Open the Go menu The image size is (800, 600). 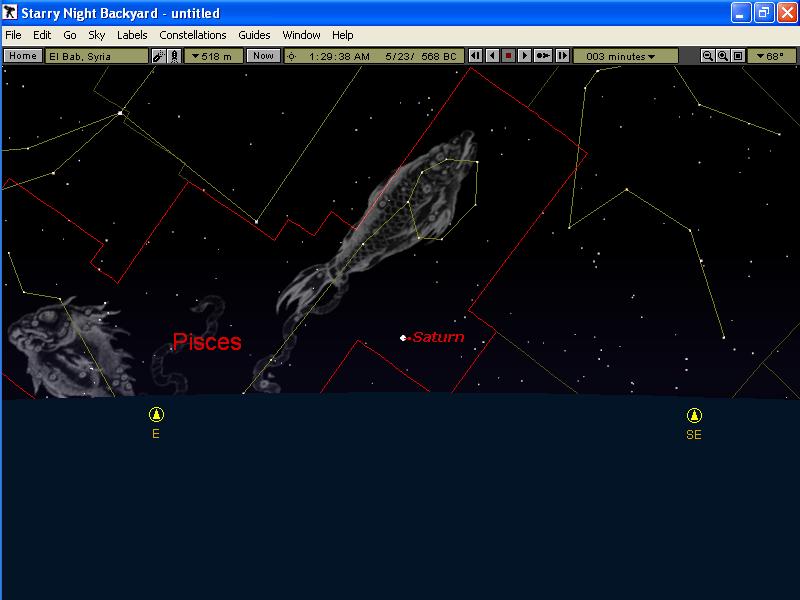pyautogui.click(x=70, y=35)
